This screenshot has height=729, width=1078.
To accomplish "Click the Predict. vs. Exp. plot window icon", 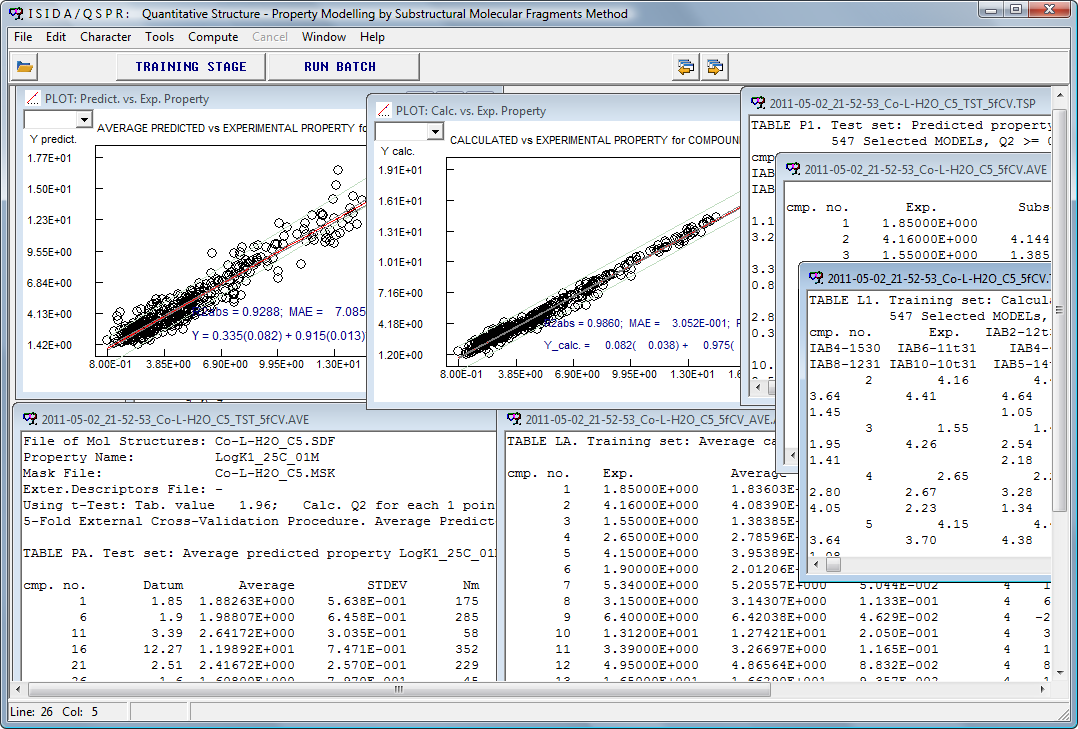I will point(33,99).
